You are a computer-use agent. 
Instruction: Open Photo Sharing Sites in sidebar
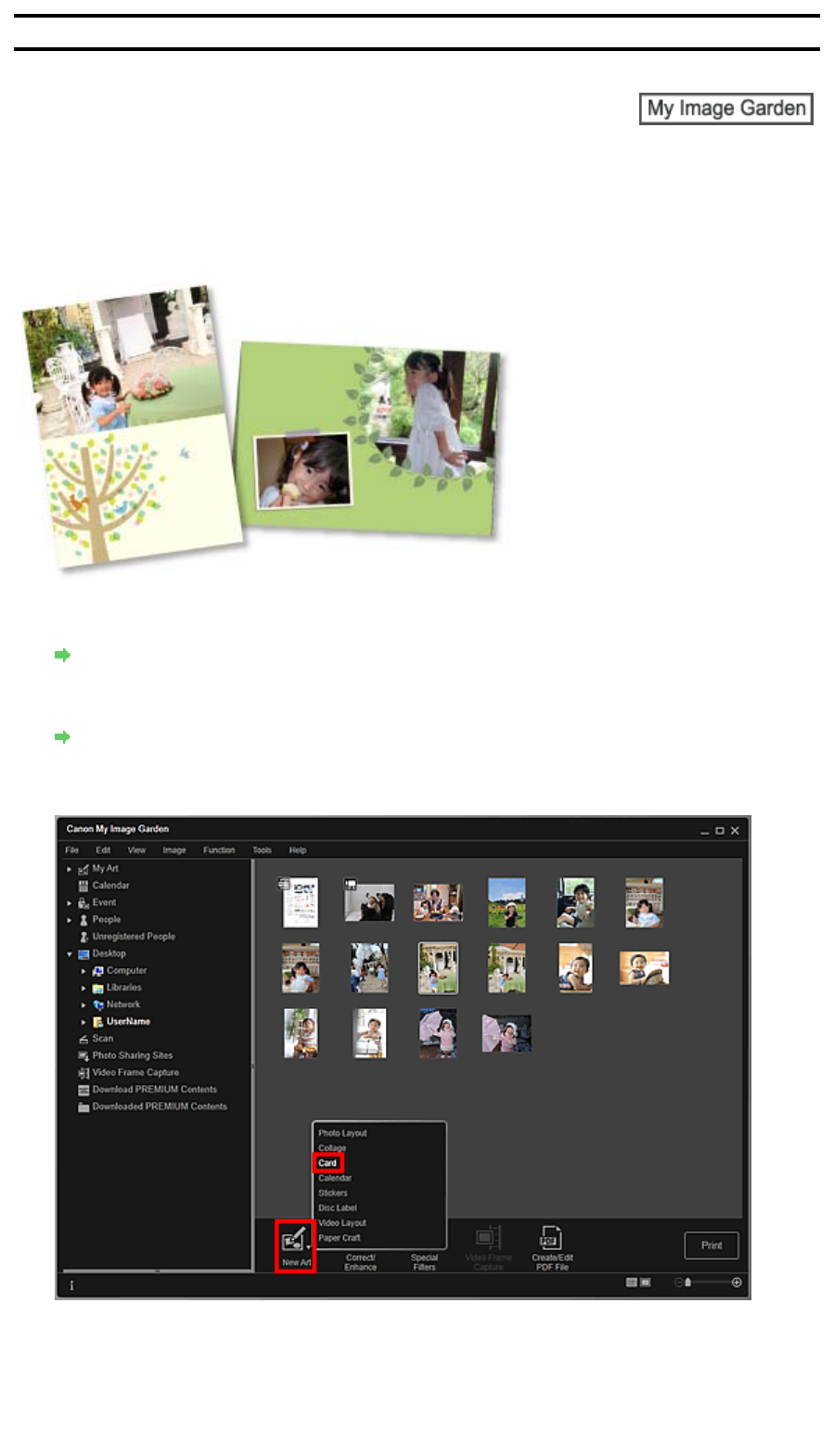(132, 1055)
